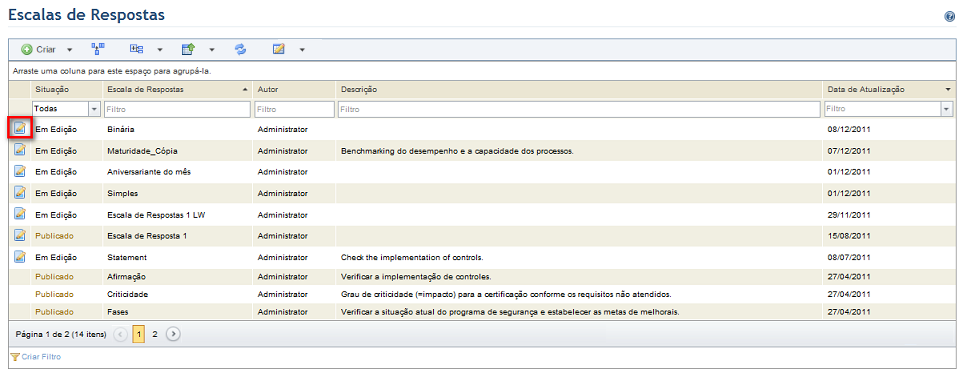
Task: Click the edit icon for the Binária row
Action: [20, 128]
